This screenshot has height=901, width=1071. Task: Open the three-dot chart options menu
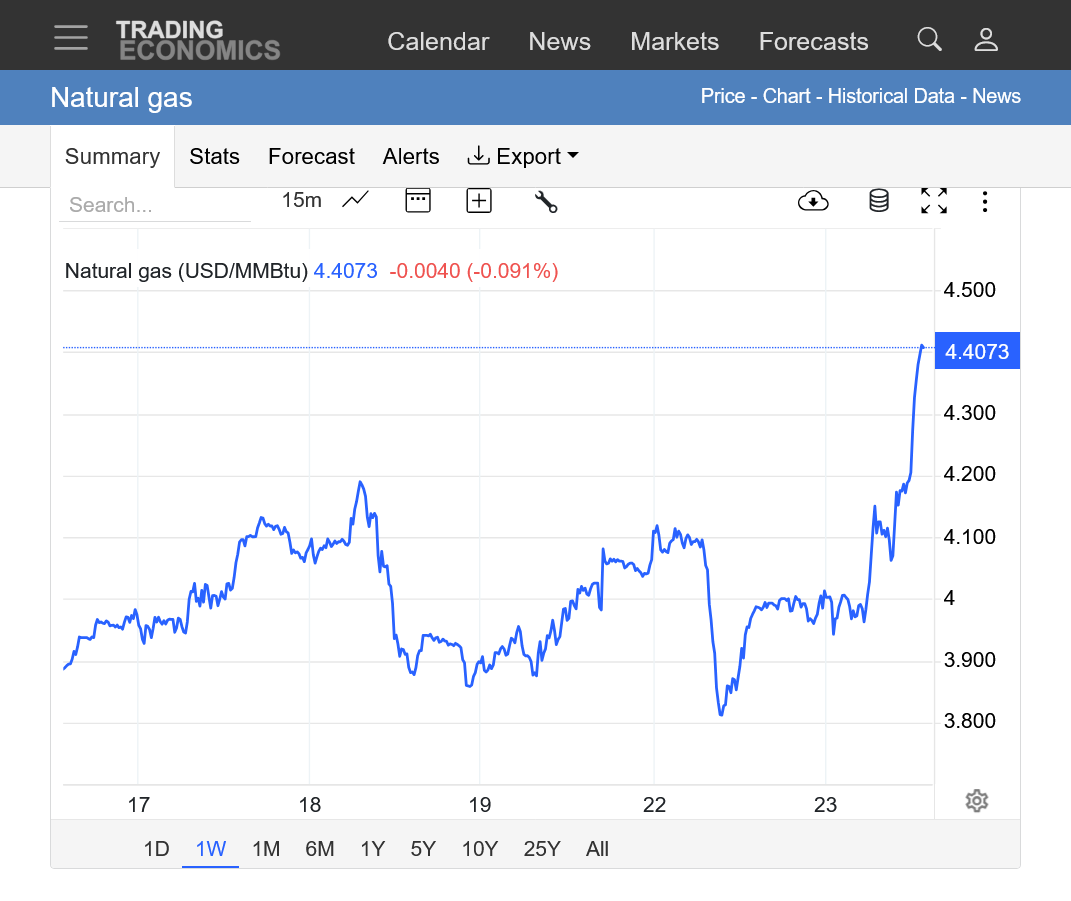point(985,201)
